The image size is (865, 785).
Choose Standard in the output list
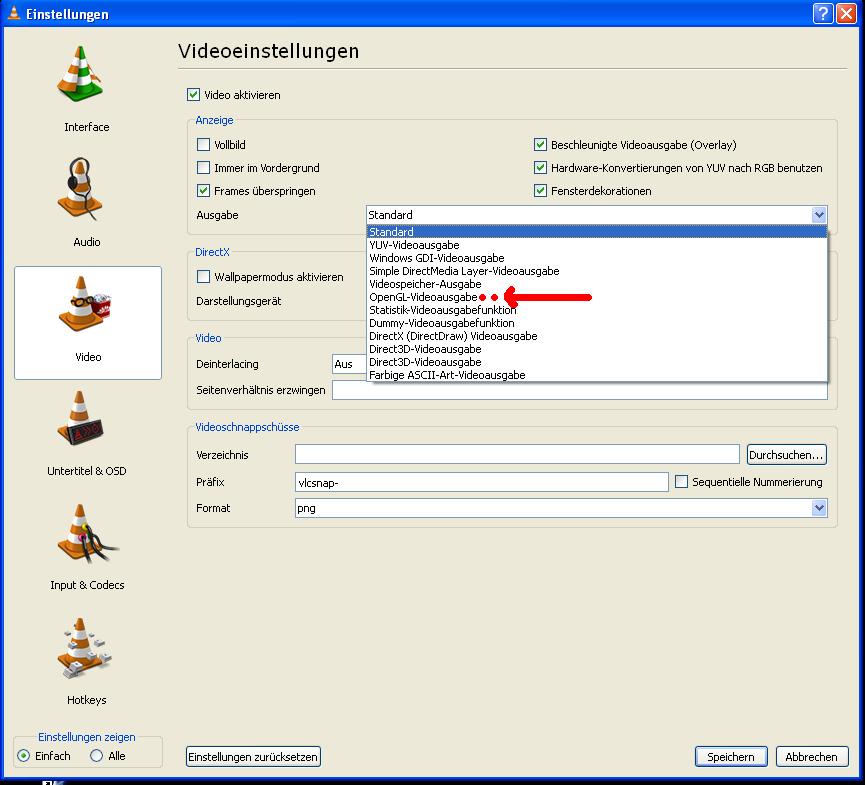(597, 232)
